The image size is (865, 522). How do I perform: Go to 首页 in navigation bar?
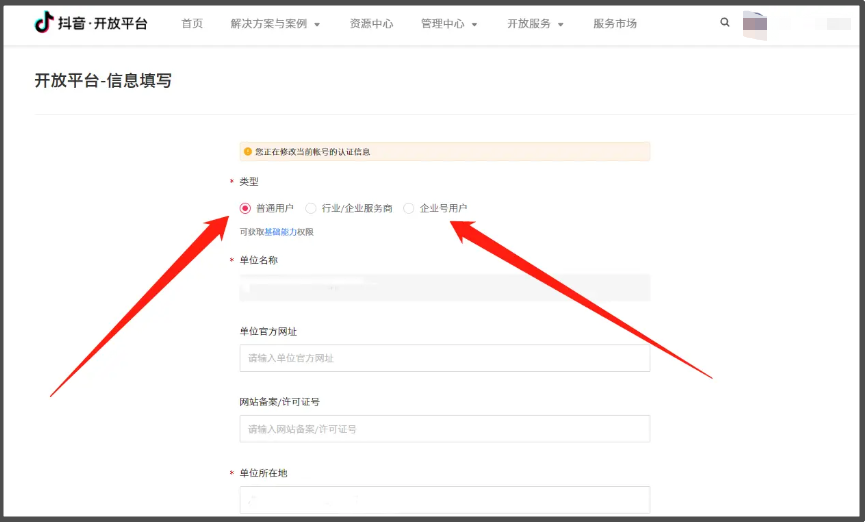192,23
